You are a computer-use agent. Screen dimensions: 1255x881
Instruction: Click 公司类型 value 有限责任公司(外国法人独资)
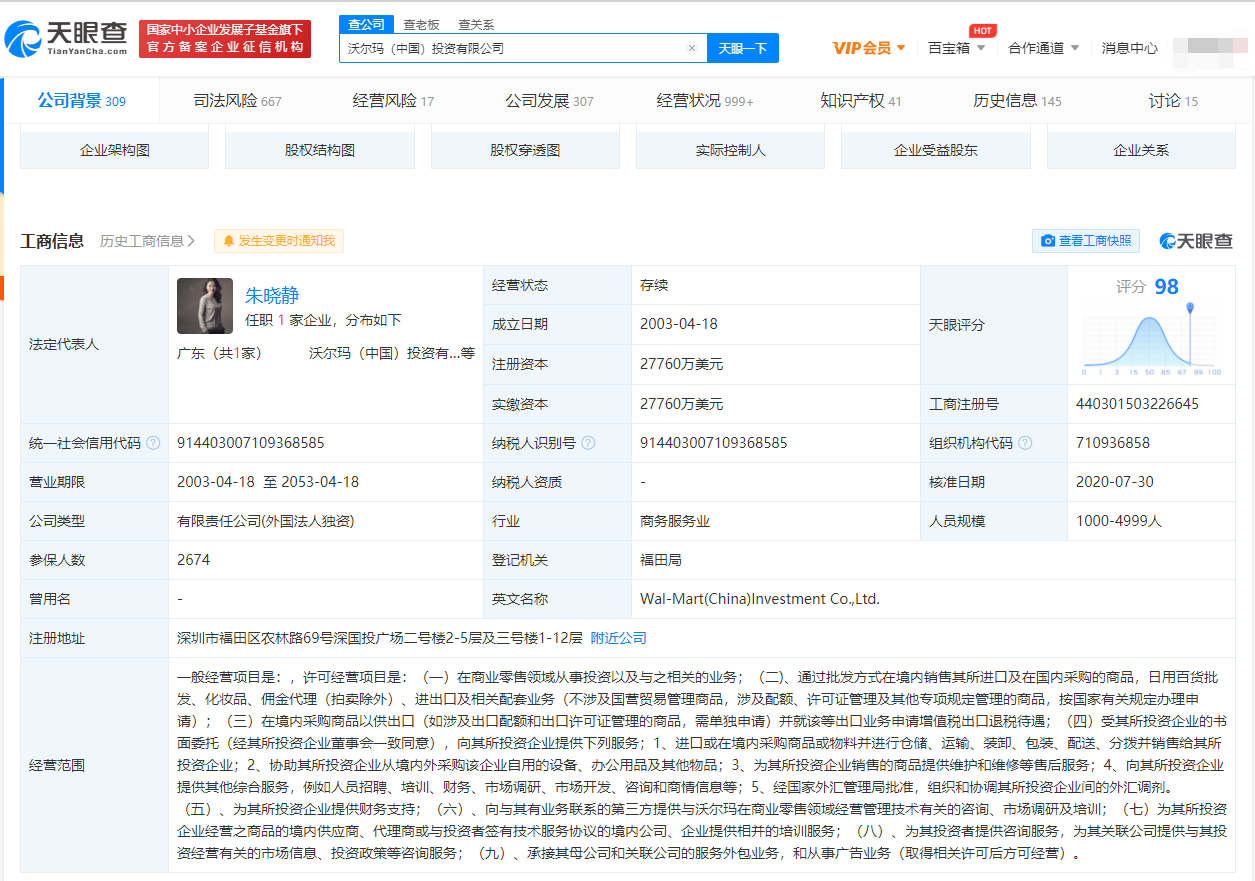click(266, 521)
